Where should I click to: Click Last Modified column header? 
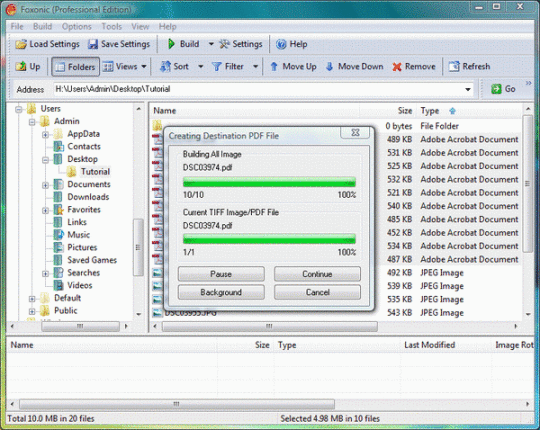(429, 345)
